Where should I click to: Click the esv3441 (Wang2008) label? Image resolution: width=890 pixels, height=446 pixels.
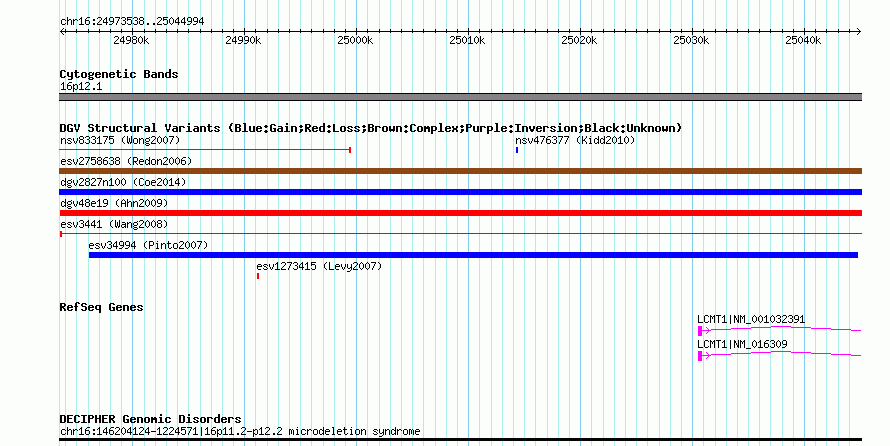pyautogui.click(x=114, y=224)
